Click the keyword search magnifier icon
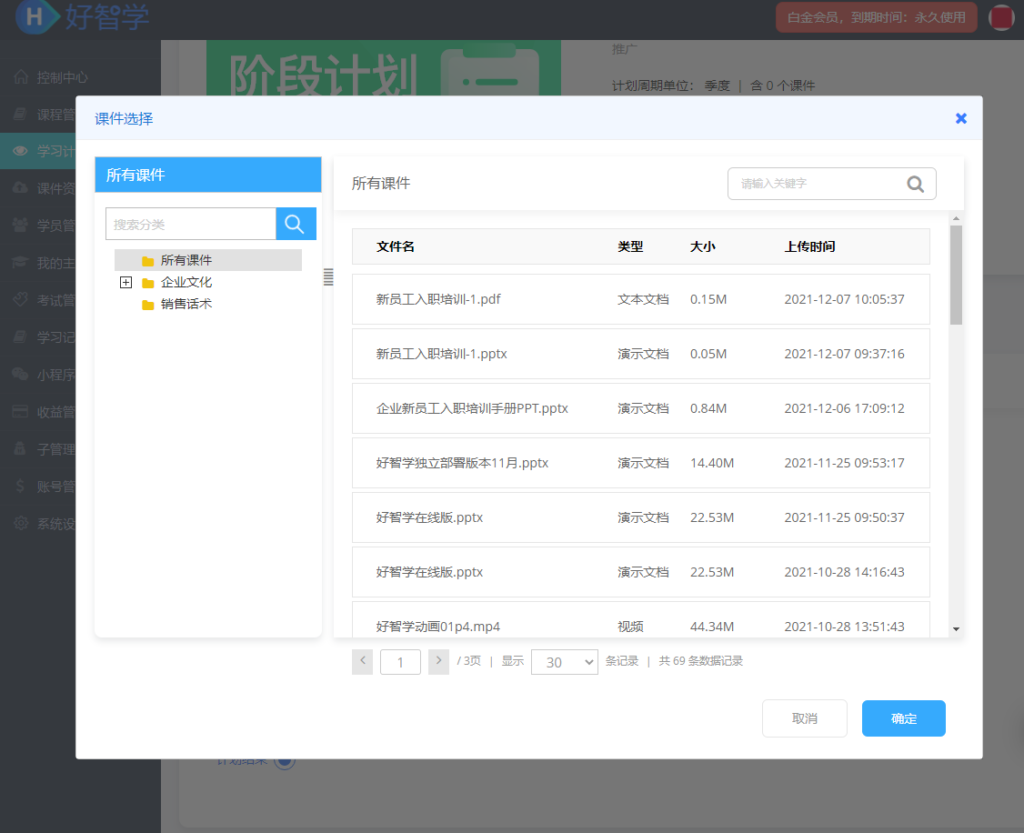The width and height of the screenshot is (1024, 833). tap(915, 184)
